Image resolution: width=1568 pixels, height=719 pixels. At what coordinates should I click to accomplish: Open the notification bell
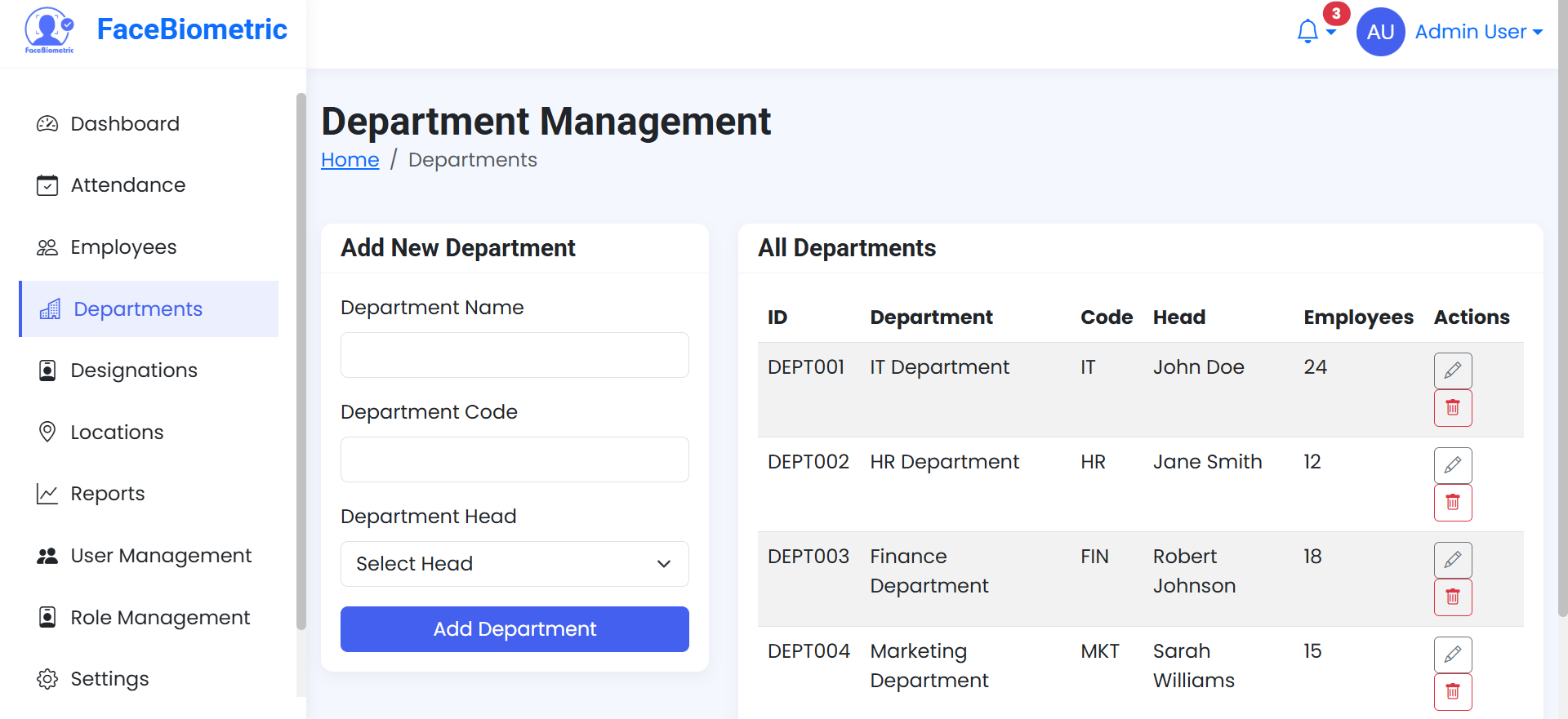[x=1307, y=31]
